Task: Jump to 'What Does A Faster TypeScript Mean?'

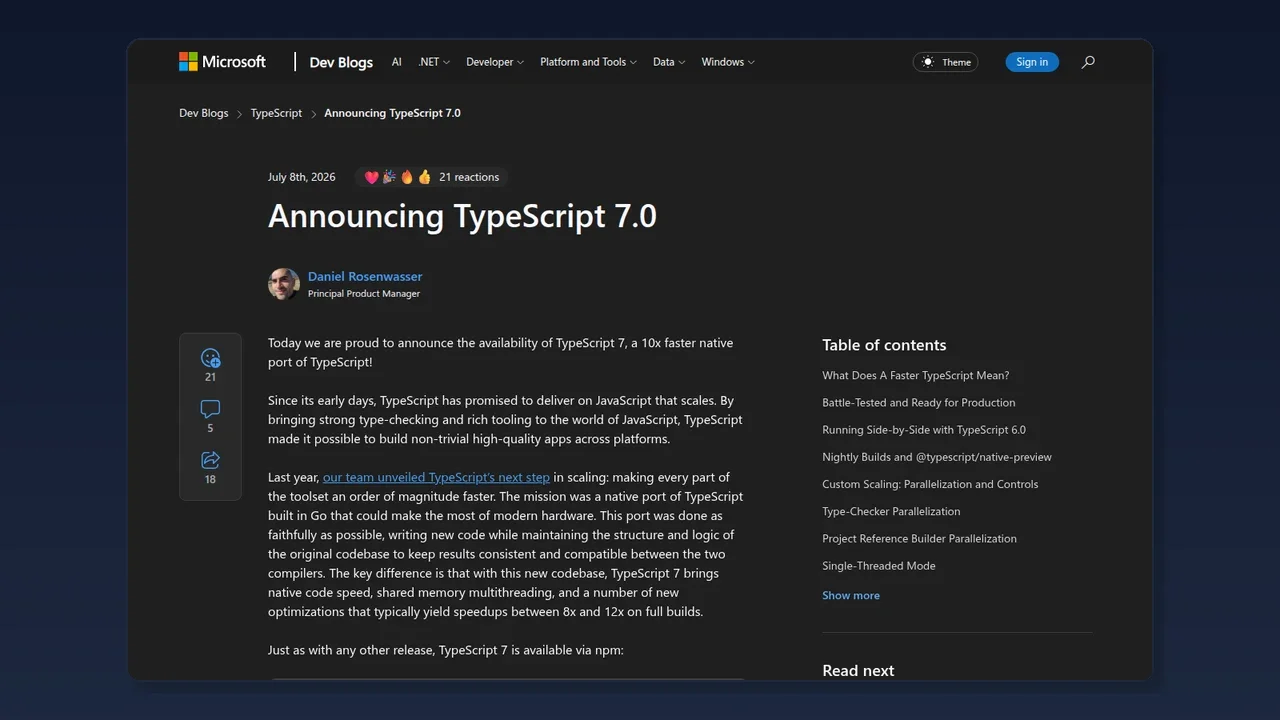Action: point(916,375)
